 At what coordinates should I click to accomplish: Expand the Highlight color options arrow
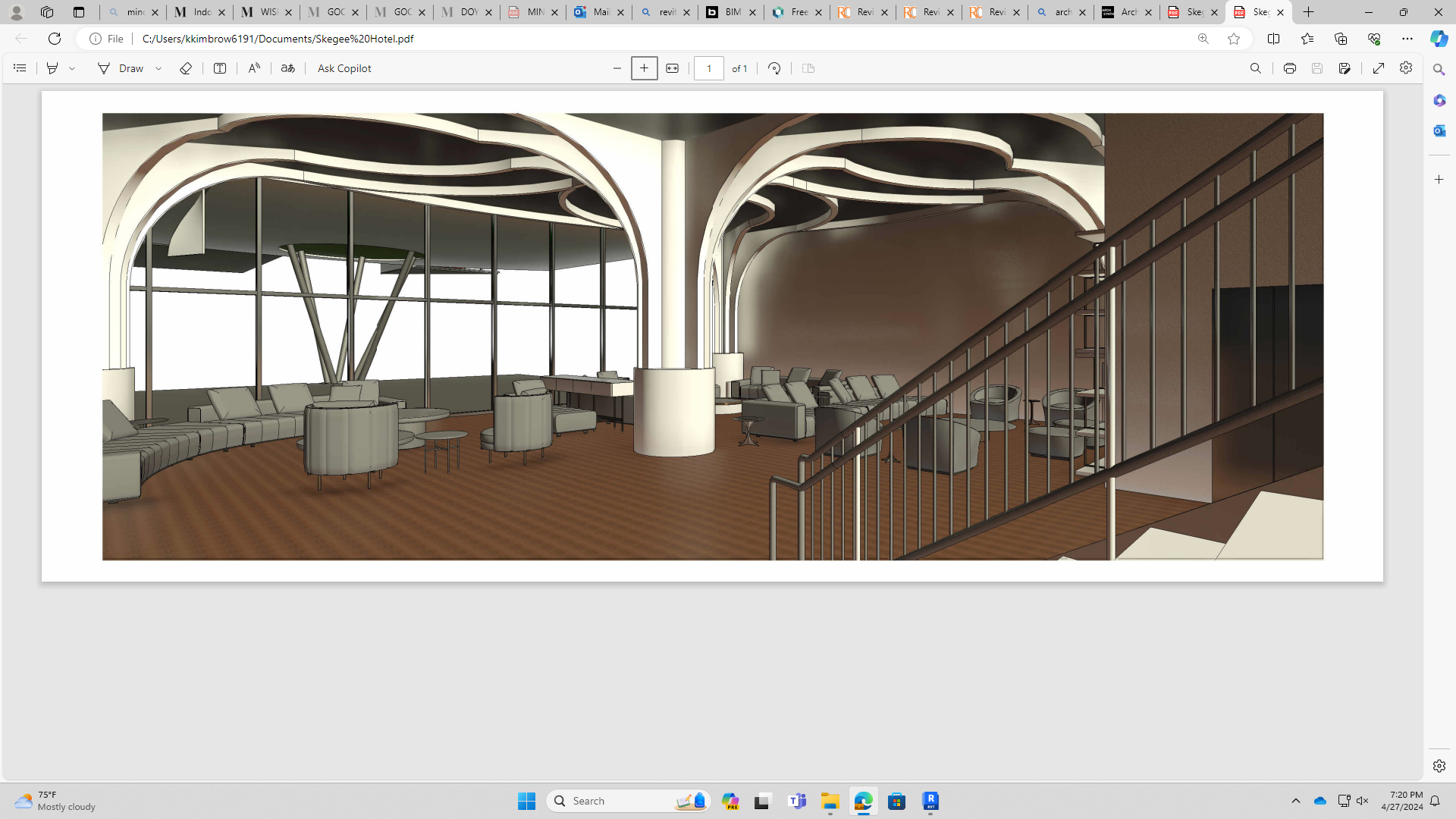(72, 68)
